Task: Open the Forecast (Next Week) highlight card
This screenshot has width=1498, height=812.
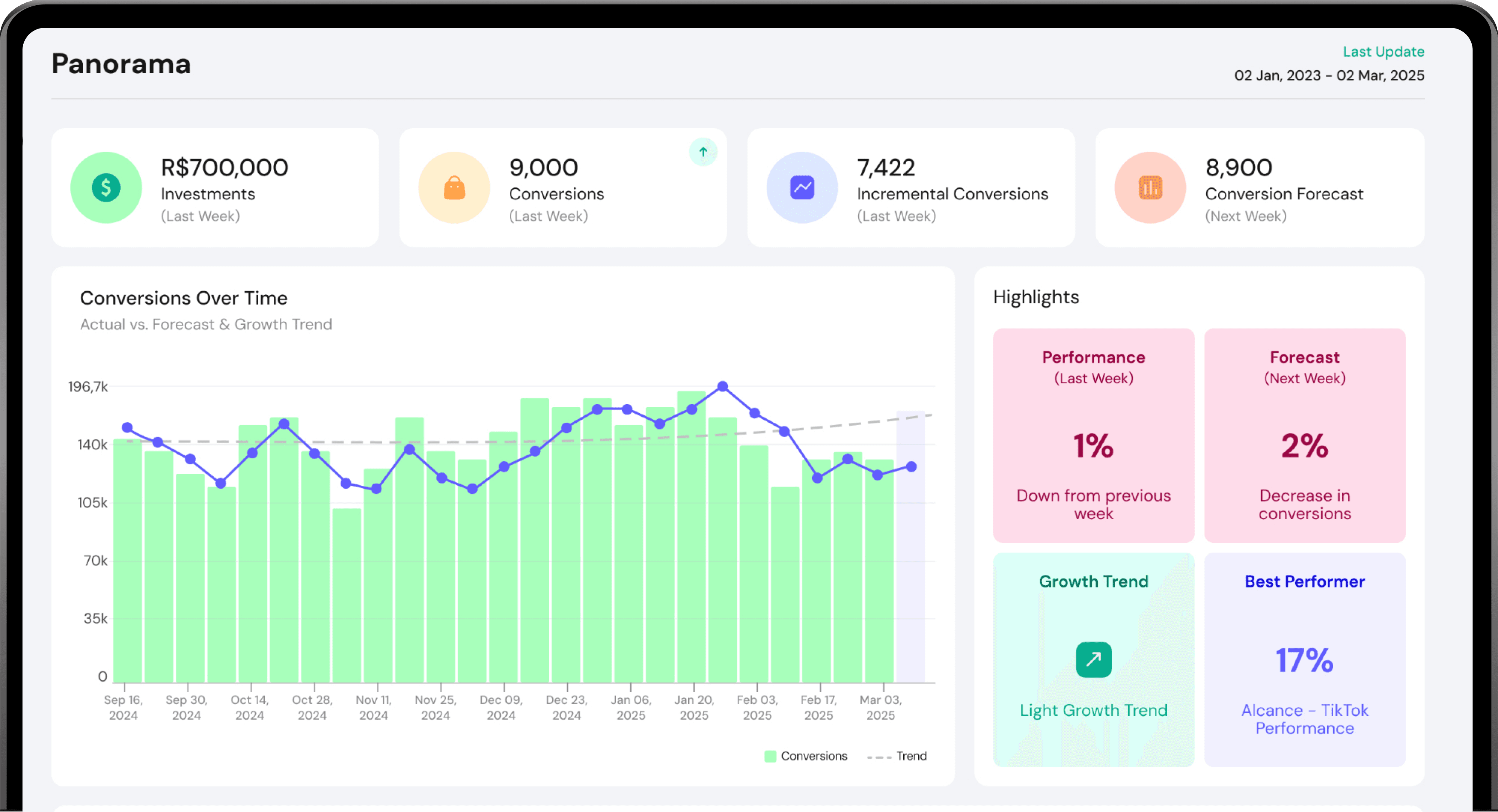Action: (1304, 435)
